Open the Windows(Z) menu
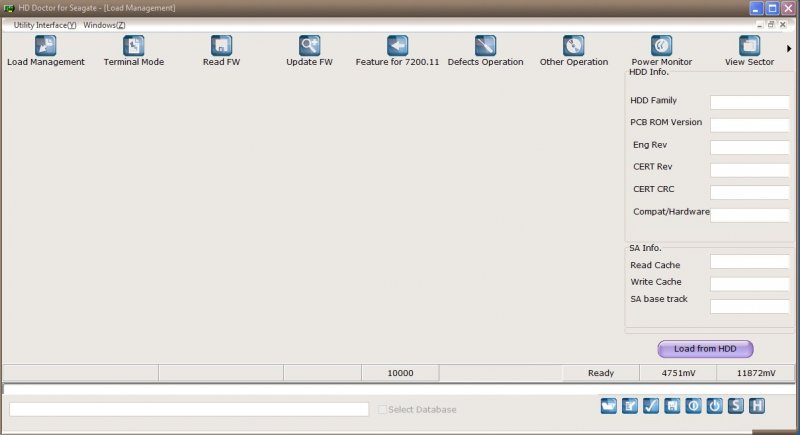 point(104,25)
